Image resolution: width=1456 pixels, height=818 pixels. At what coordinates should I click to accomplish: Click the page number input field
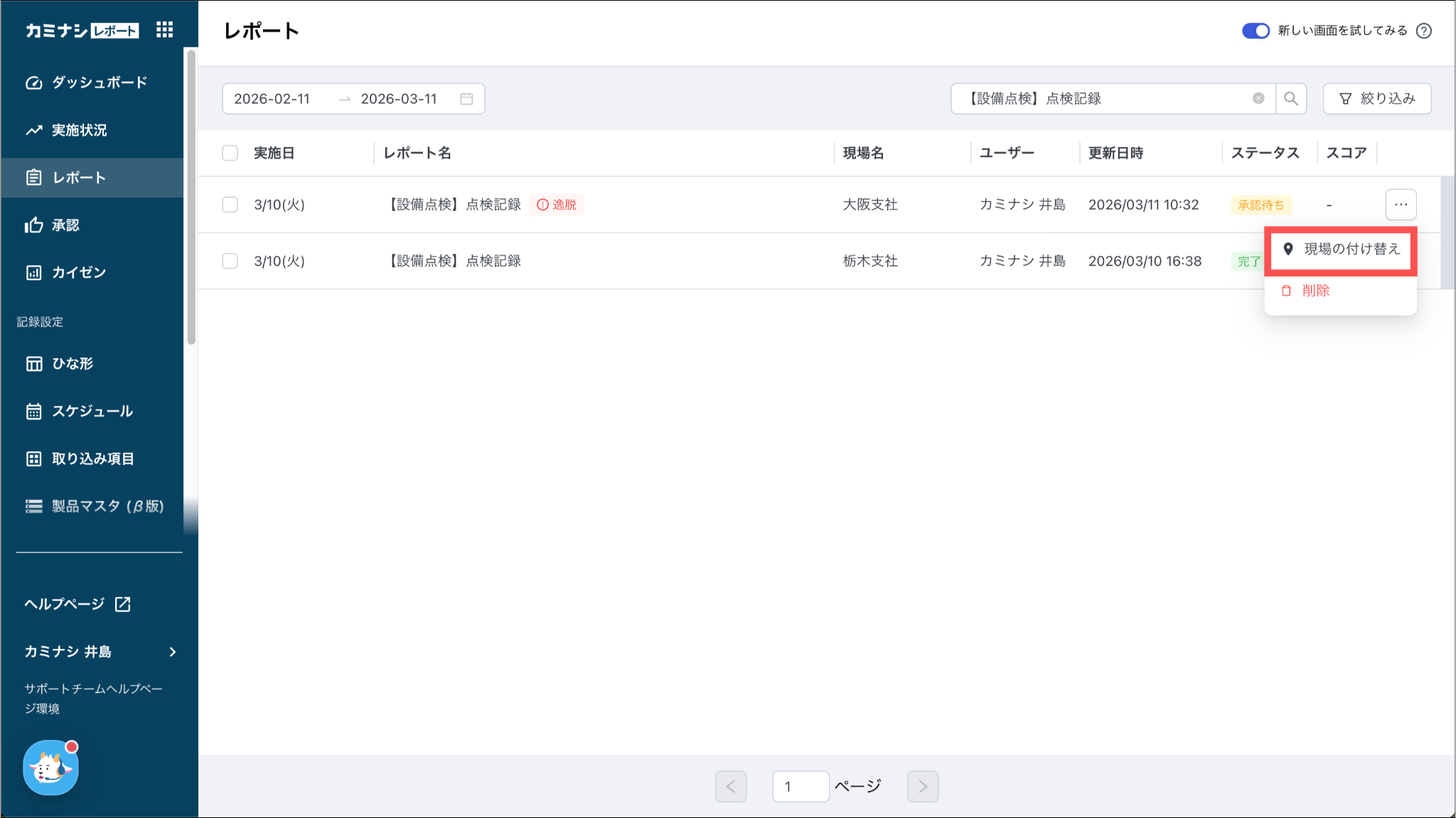801,787
